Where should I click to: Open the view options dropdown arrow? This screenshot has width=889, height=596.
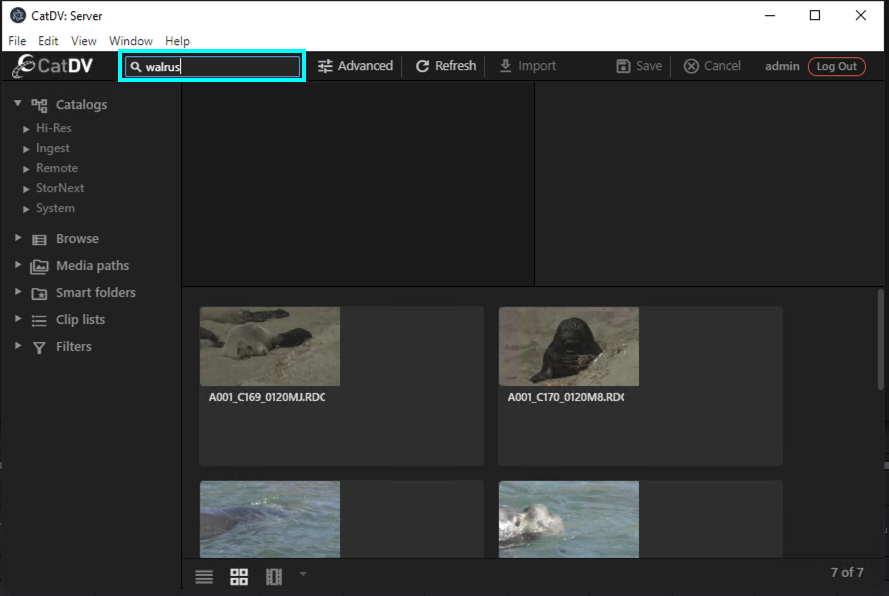tap(303, 574)
